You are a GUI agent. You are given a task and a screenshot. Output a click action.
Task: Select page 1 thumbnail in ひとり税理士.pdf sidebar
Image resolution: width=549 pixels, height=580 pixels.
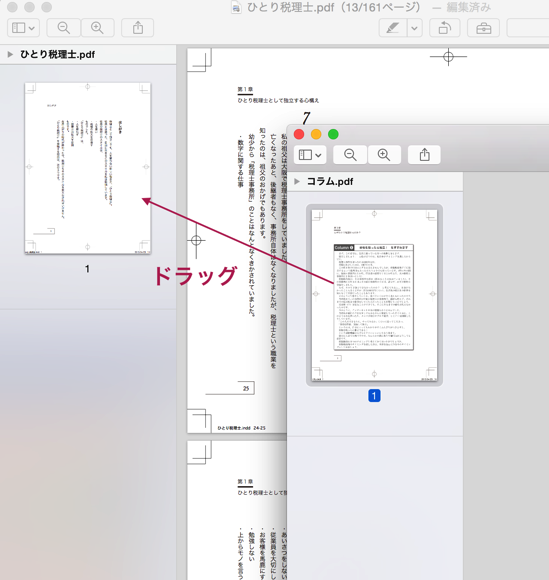[88, 168]
